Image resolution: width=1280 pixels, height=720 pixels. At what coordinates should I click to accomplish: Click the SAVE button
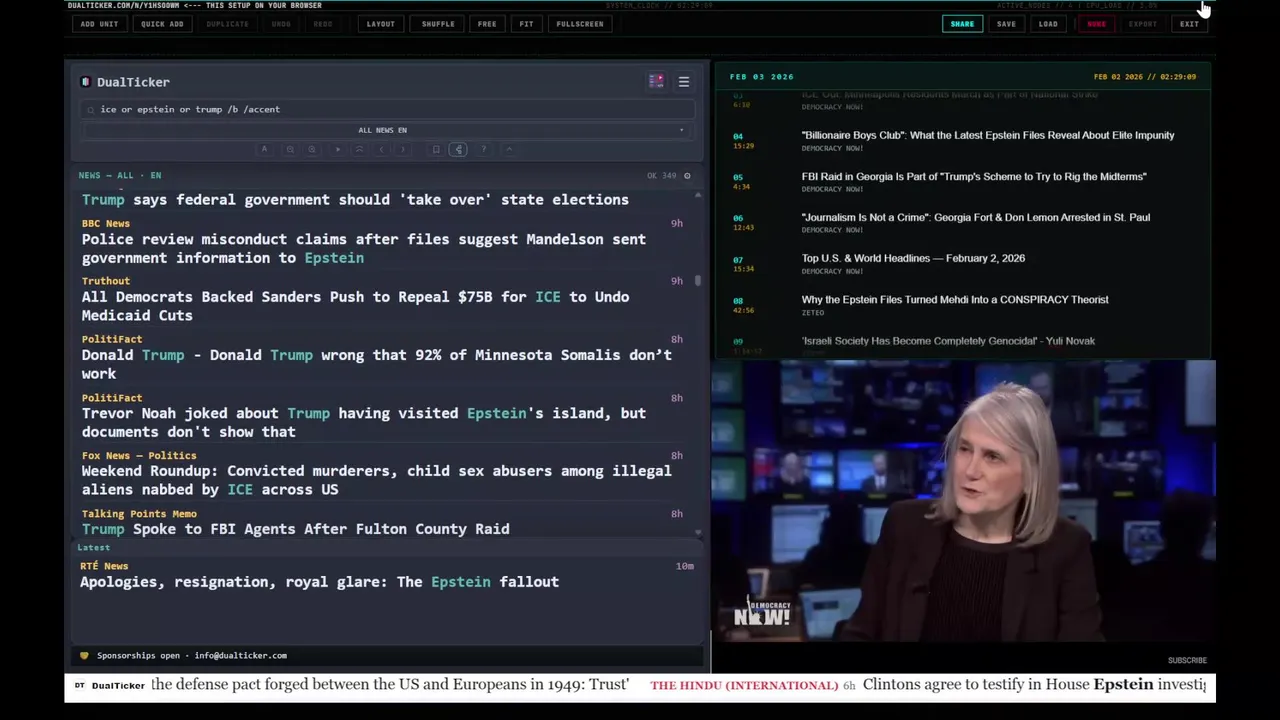click(1006, 24)
